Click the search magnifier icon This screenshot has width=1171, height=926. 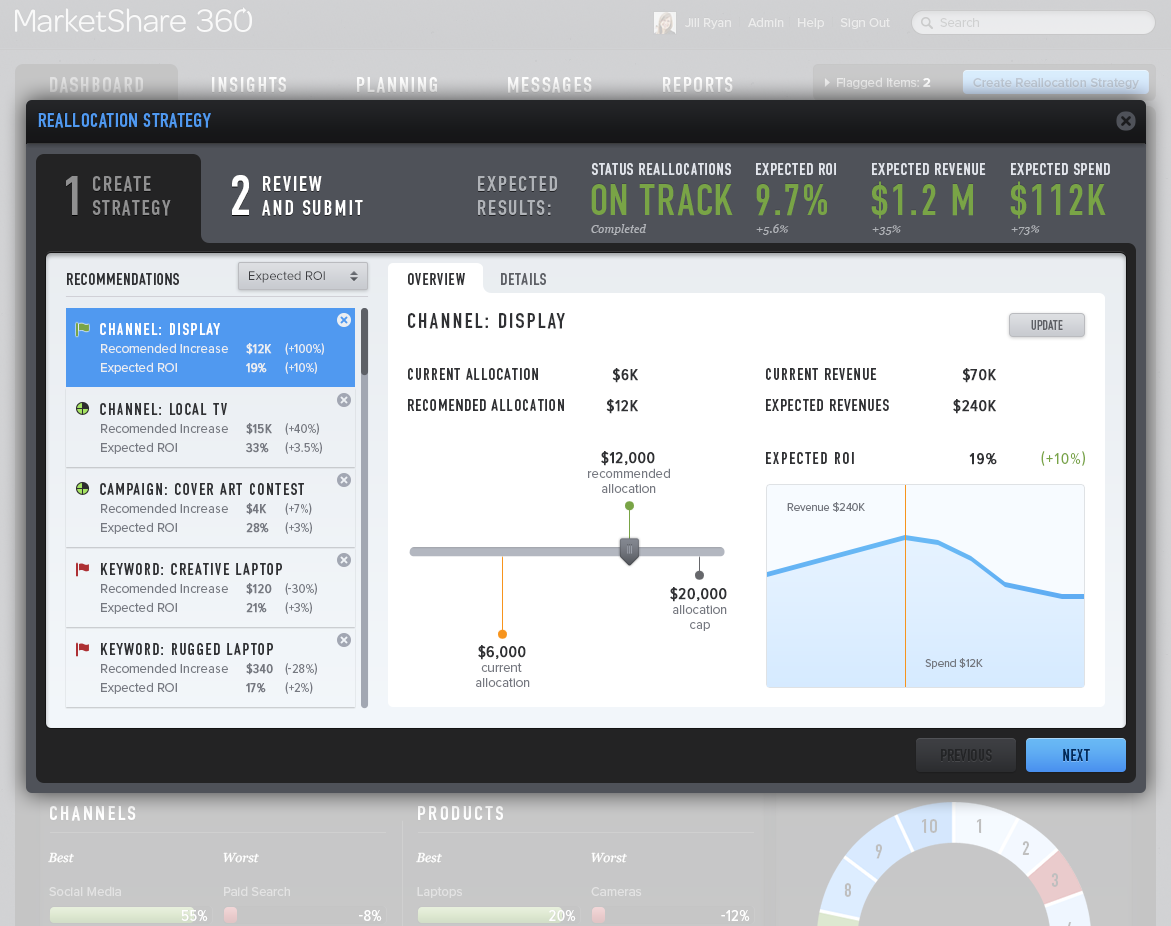pos(927,23)
